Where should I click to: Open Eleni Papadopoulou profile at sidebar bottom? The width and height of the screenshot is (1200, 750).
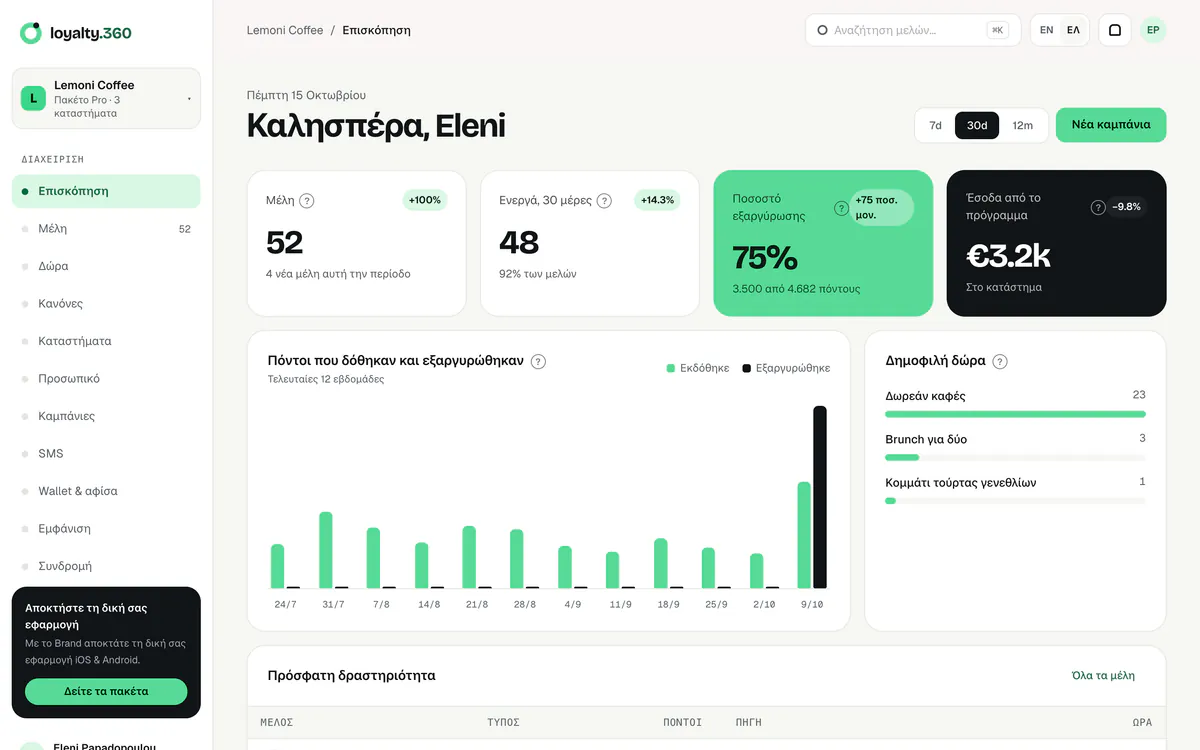pyautogui.click(x=106, y=745)
